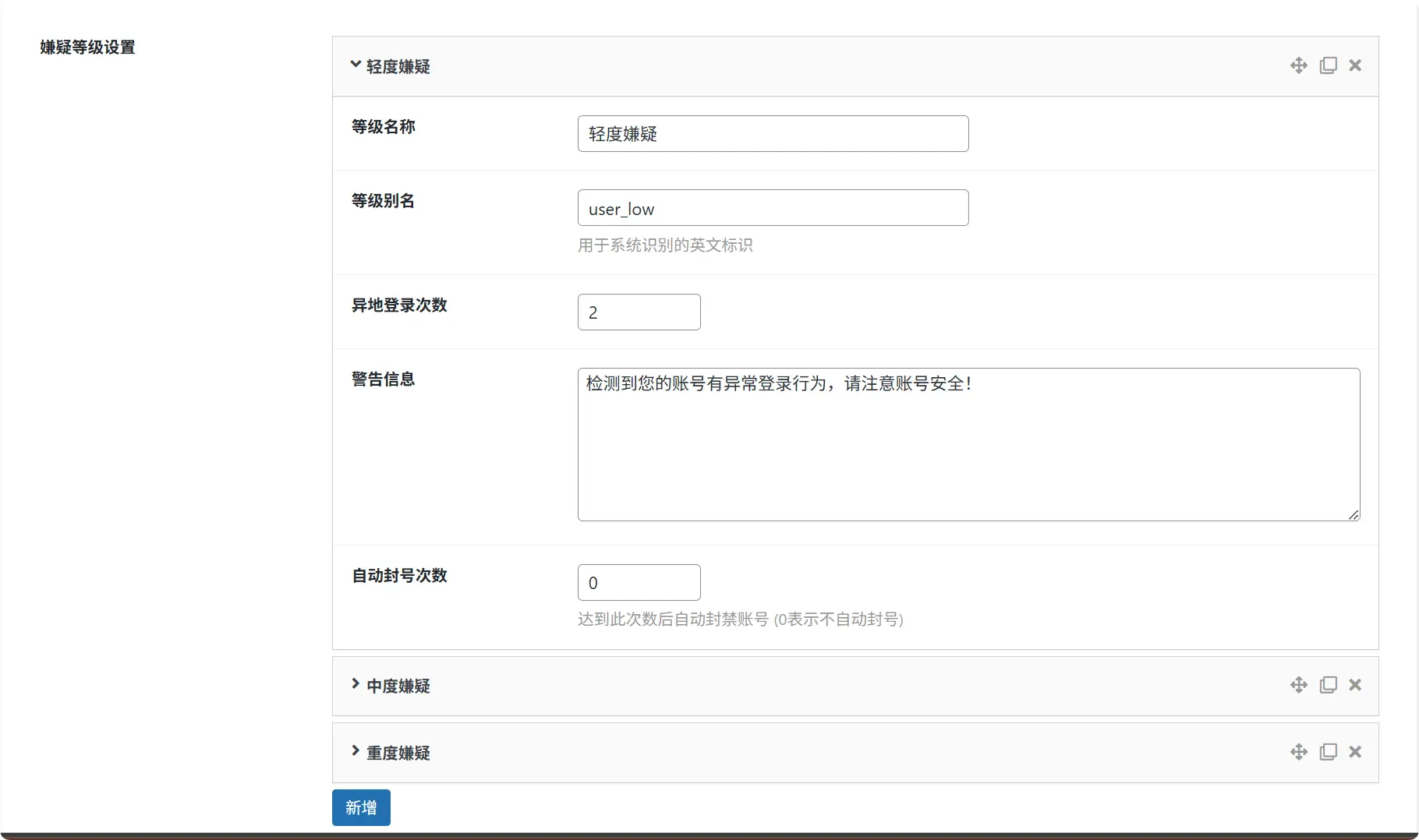Click the hint text 用于系统识别的英文标识
Screen dimensions: 1419x840
[x=665, y=245]
